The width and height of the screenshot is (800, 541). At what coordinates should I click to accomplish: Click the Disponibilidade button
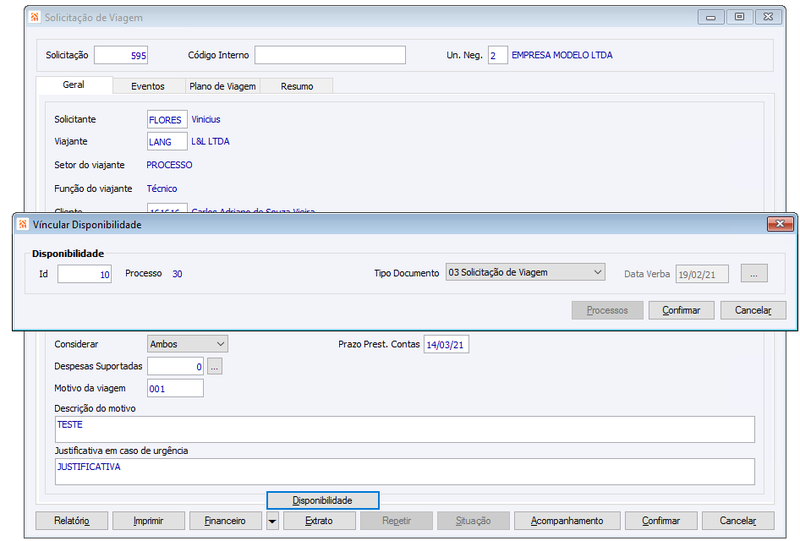[322, 500]
